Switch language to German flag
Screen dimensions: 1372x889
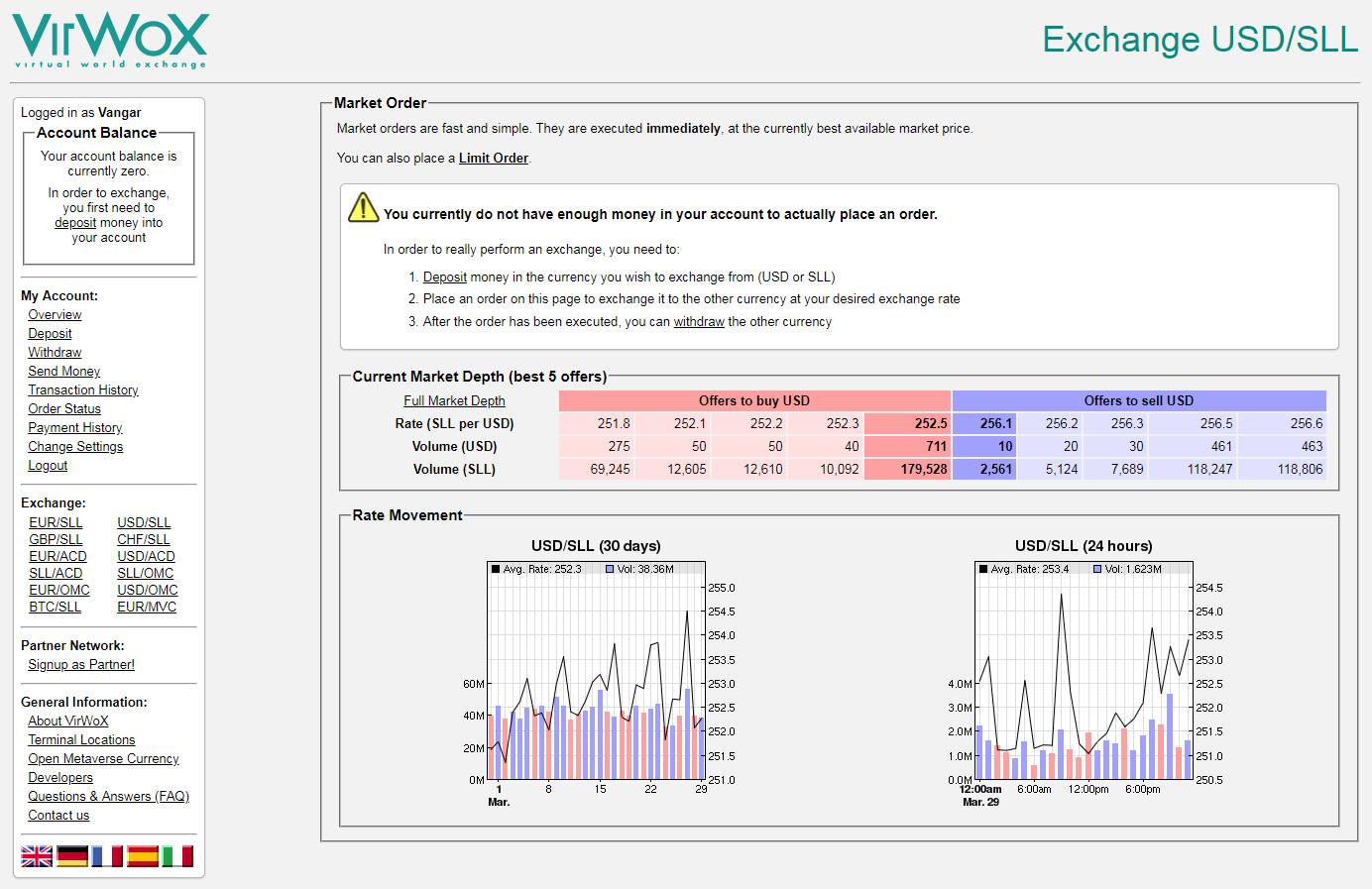click(x=72, y=856)
